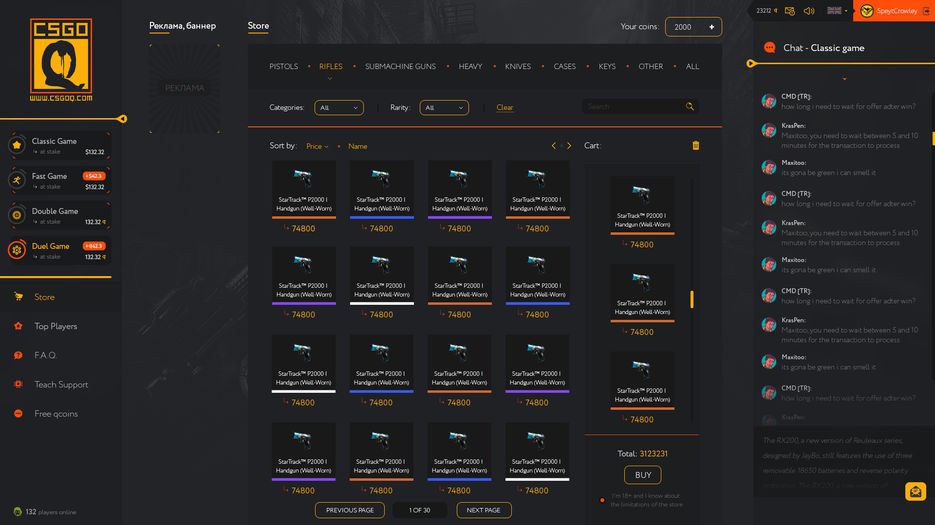
Task: Click the CSGOQ logo
Action: click(61, 60)
